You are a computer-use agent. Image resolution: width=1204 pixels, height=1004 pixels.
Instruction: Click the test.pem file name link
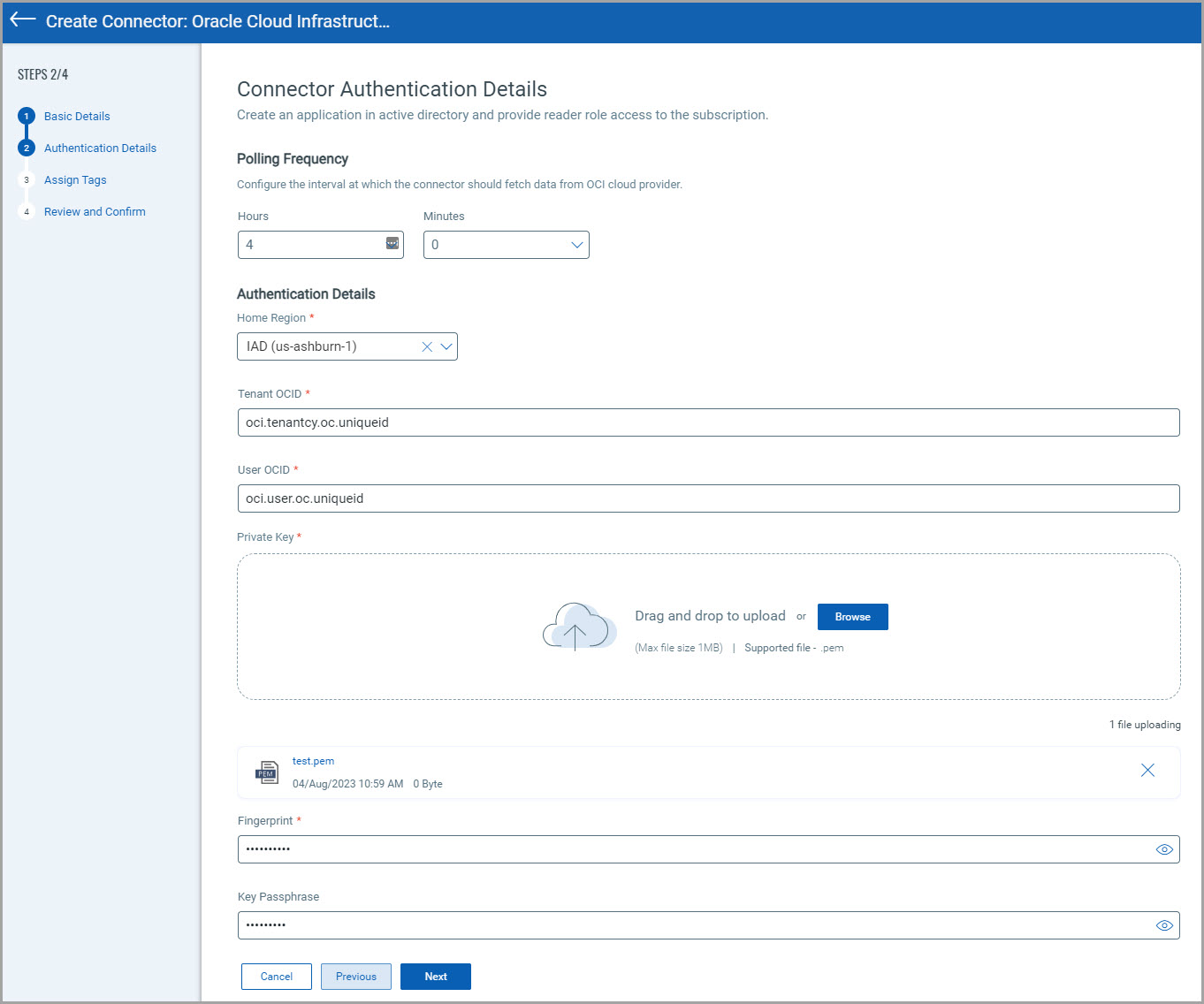[x=313, y=761]
